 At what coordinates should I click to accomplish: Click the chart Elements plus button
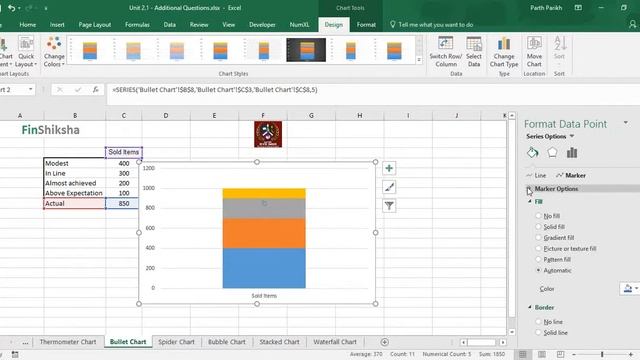(x=389, y=168)
